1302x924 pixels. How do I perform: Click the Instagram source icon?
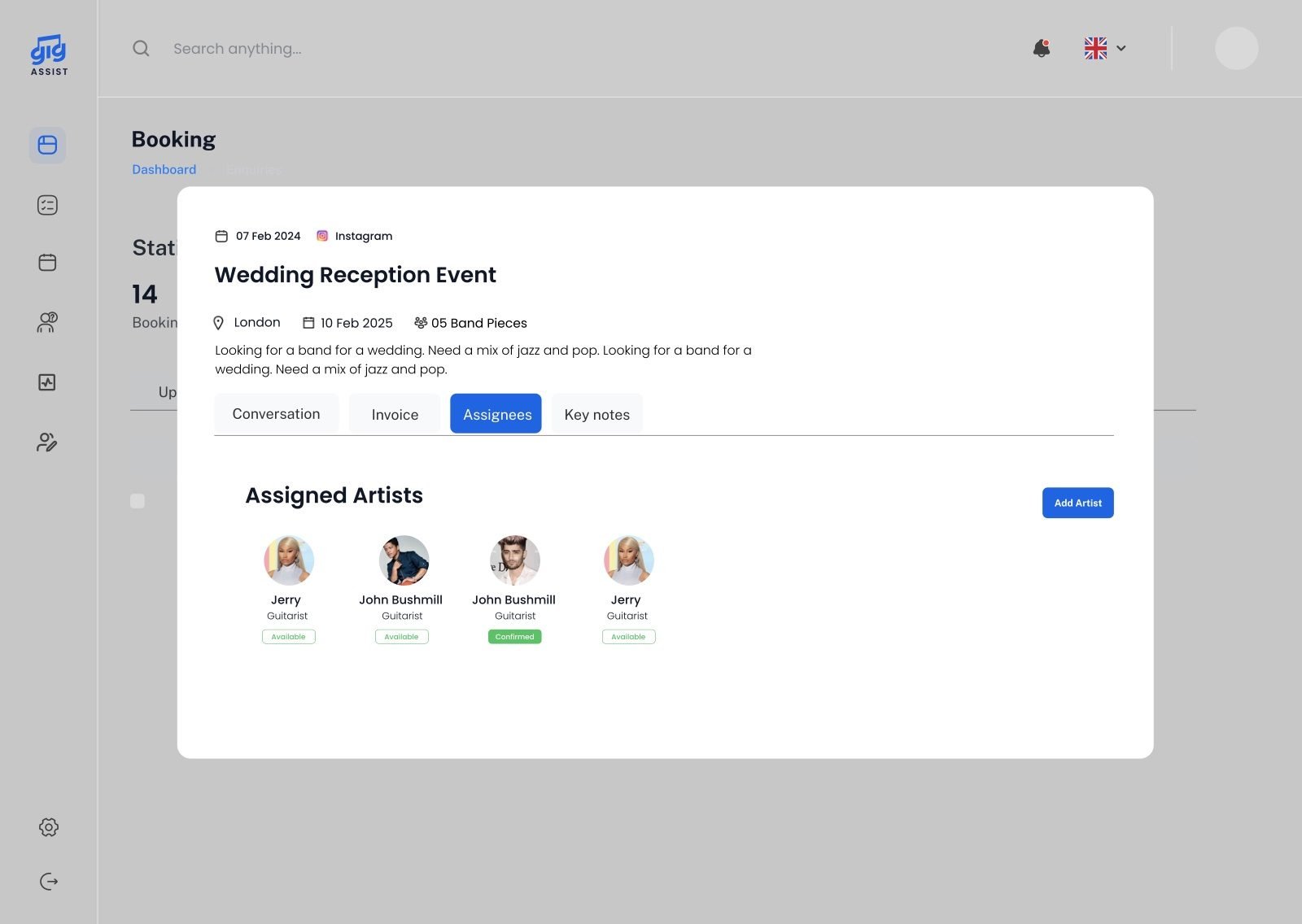pos(322,236)
